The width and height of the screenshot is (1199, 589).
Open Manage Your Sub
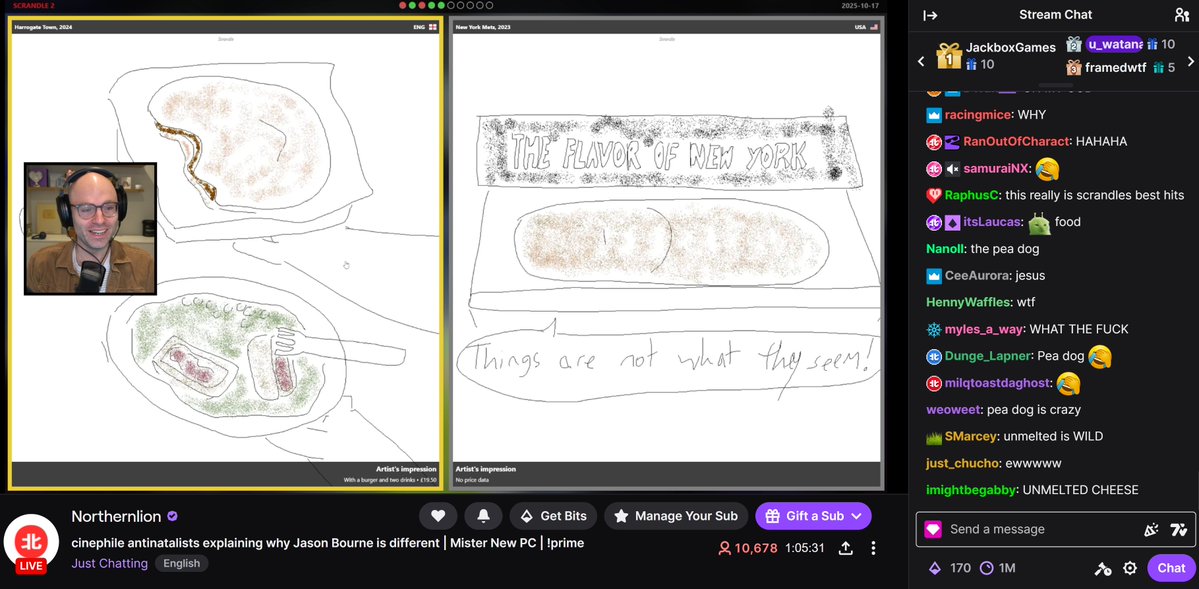(x=676, y=516)
